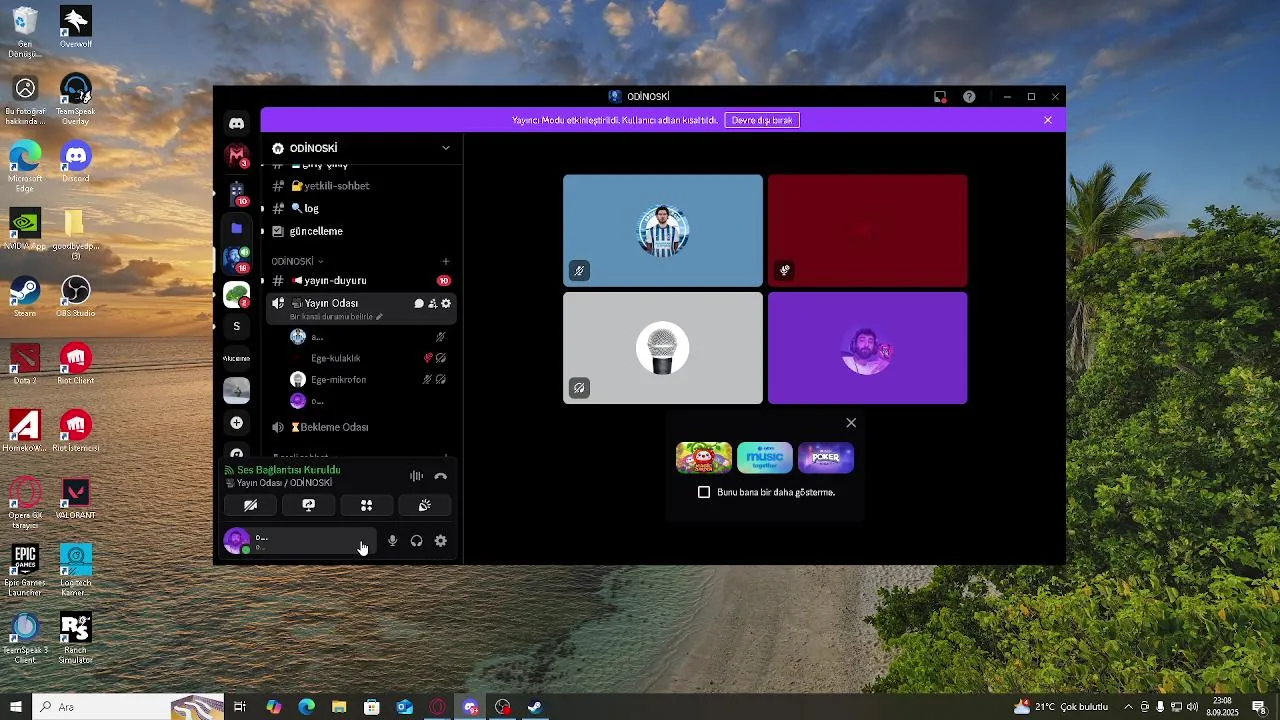Edit Yayın Odası channel settings gear
Screen dimensions: 1280x720
click(x=446, y=303)
